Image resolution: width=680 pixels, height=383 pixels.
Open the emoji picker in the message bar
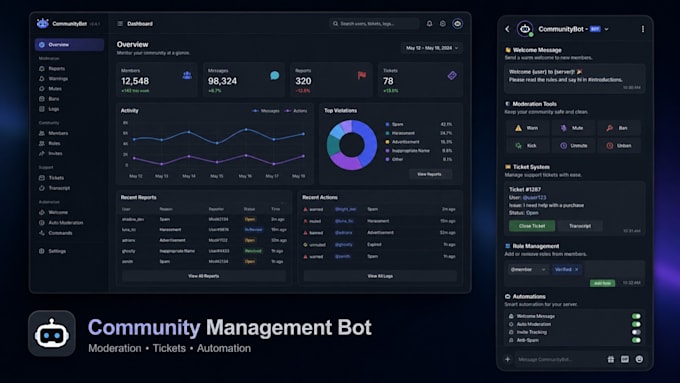coord(639,359)
